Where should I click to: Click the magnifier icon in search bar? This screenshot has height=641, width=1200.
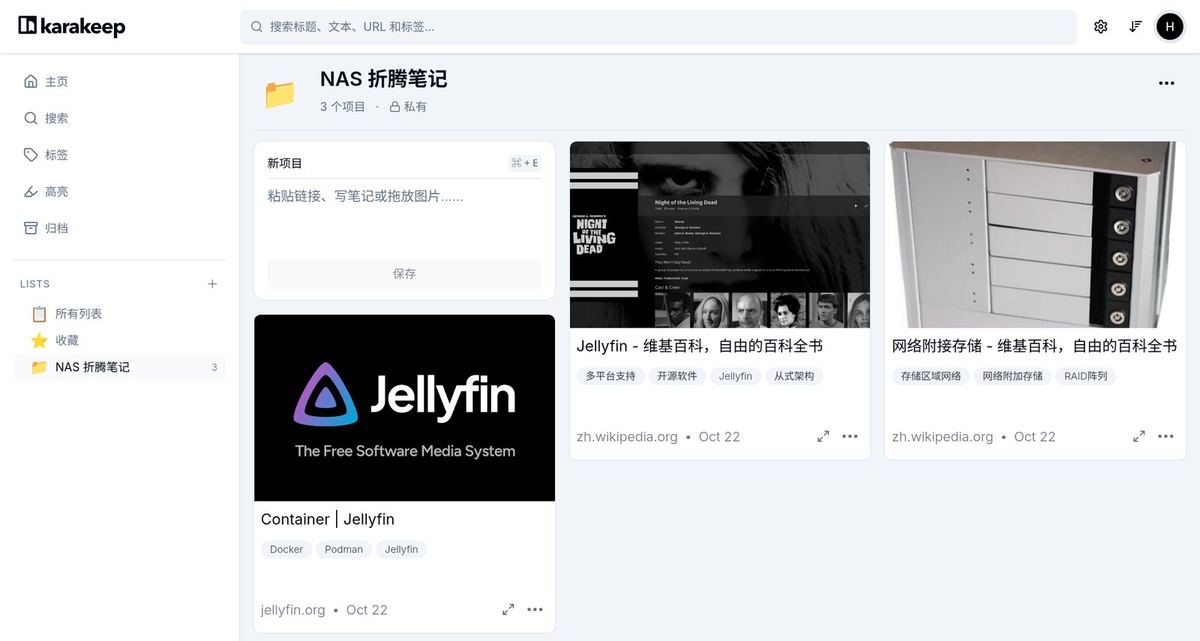pyautogui.click(x=257, y=27)
